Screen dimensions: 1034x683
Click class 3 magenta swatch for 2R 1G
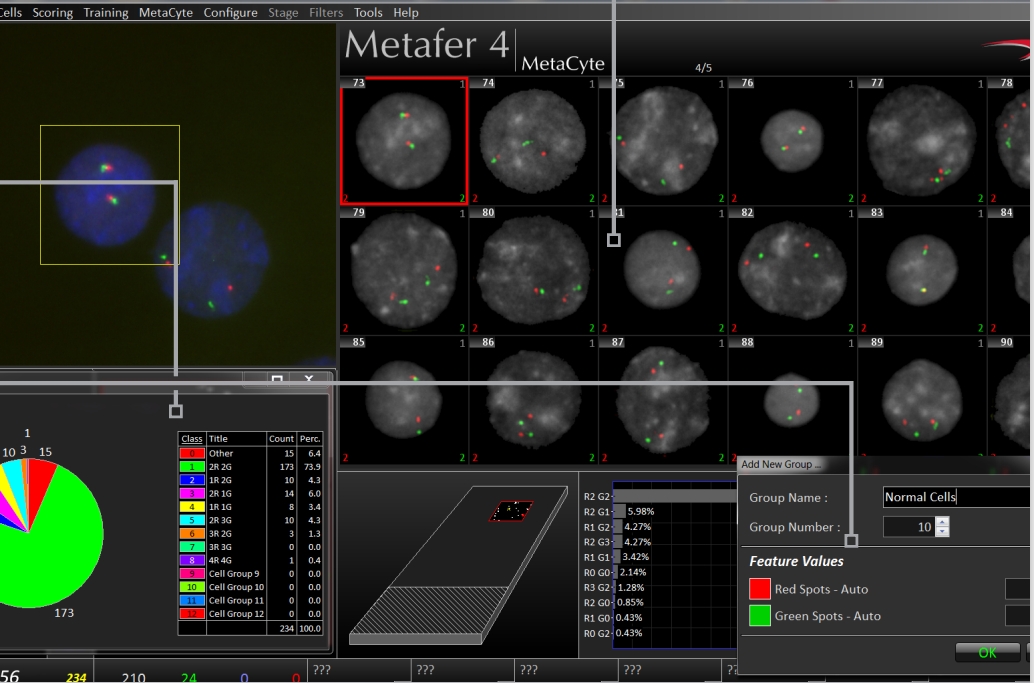coord(192,493)
